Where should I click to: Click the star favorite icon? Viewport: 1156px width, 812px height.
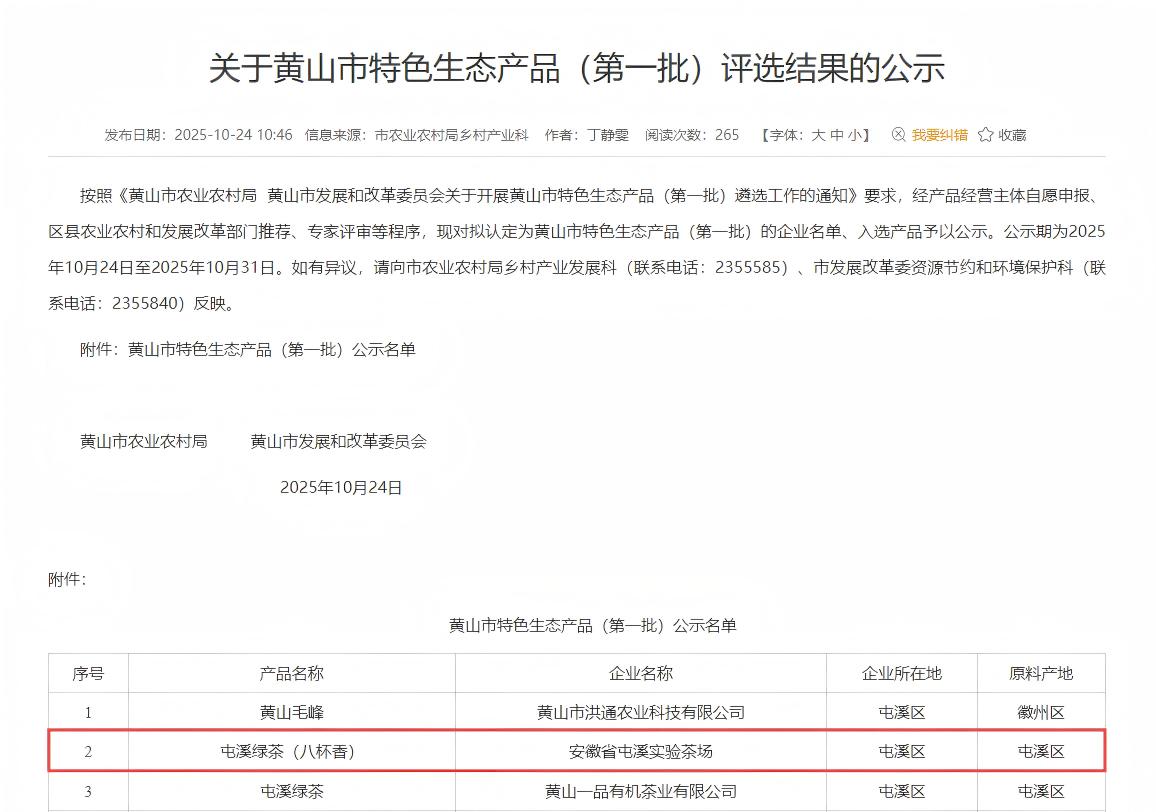click(985, 135)
